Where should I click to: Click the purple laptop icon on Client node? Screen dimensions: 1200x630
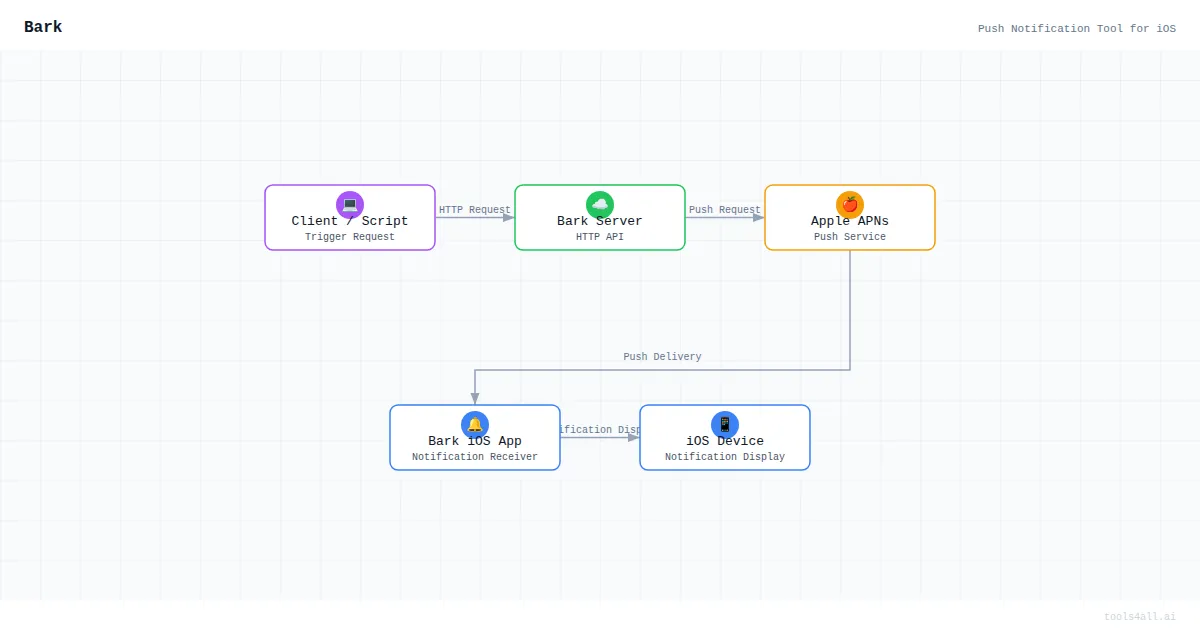click(350, 205)
